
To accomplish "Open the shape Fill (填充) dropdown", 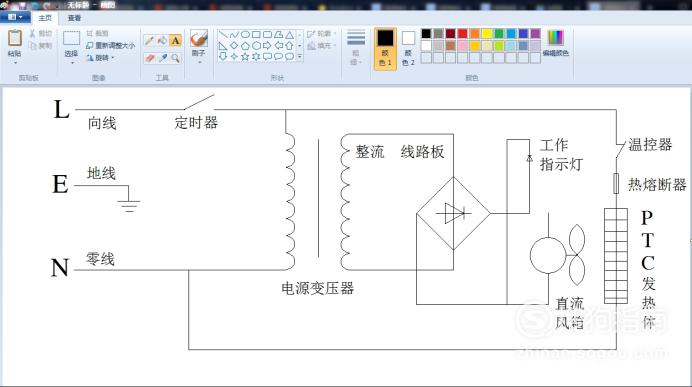I will [x=322, y=45].
